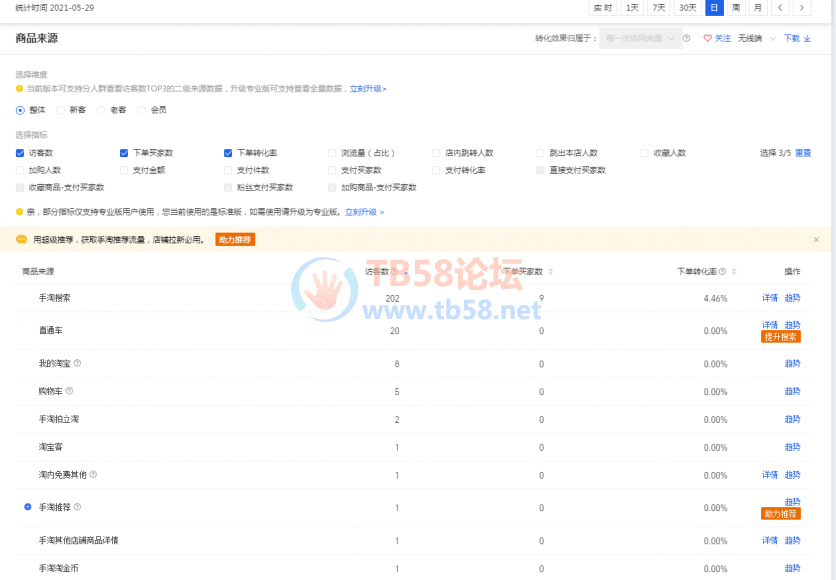Image resolution: width=836 pixels, height=580 pixels.
Task: Click the heart 关注 icon
Action: [x=707, y=39]
